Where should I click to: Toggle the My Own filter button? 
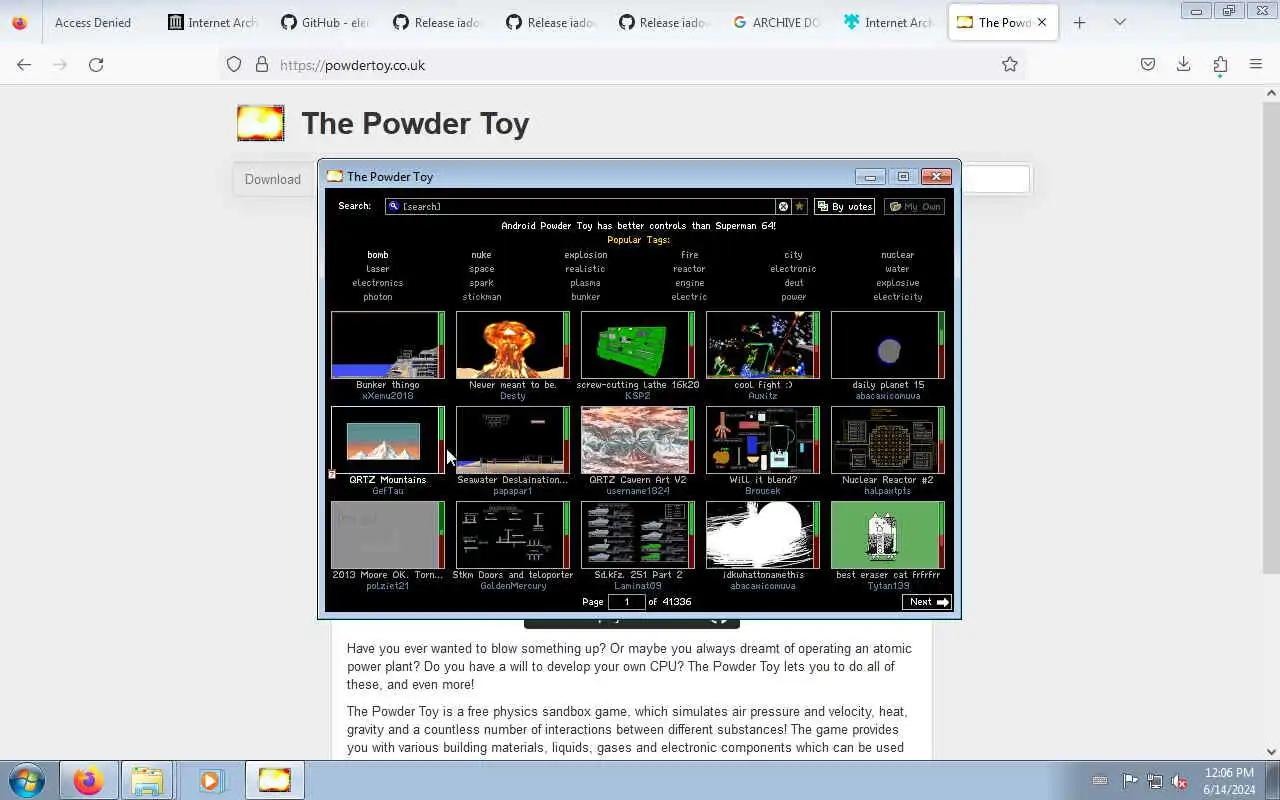coord(915,206)
